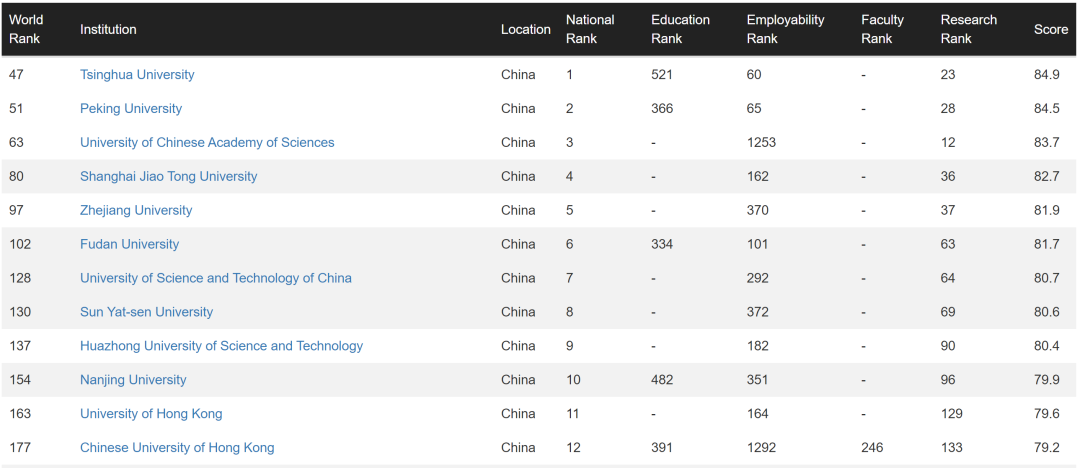Image resolution: width=1080 pixels, height=468 pixels.
Task: Select the University of Hong Kong link
Action: 151,415
